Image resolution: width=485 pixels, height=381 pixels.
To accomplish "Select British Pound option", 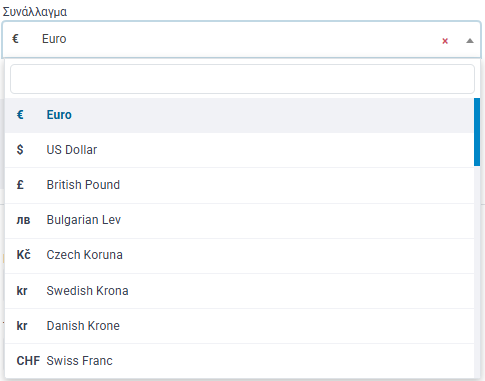I will pyautogui.click(x=239, y=185).
